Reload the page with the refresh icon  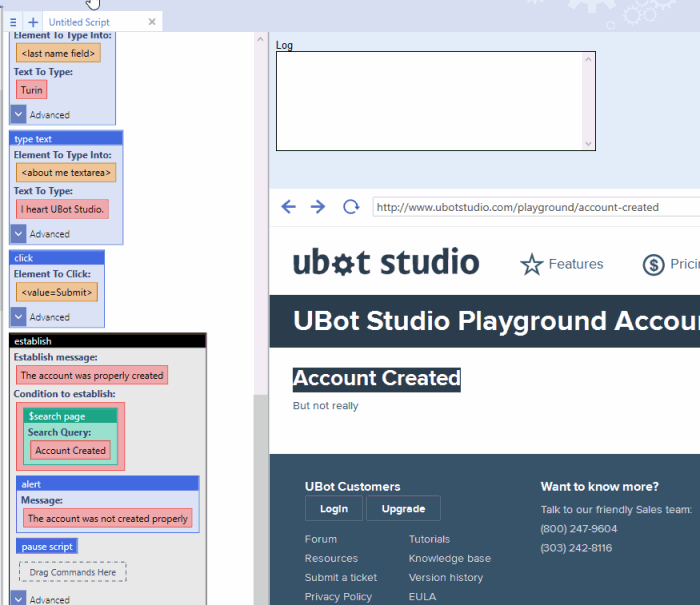pos(351,206)
